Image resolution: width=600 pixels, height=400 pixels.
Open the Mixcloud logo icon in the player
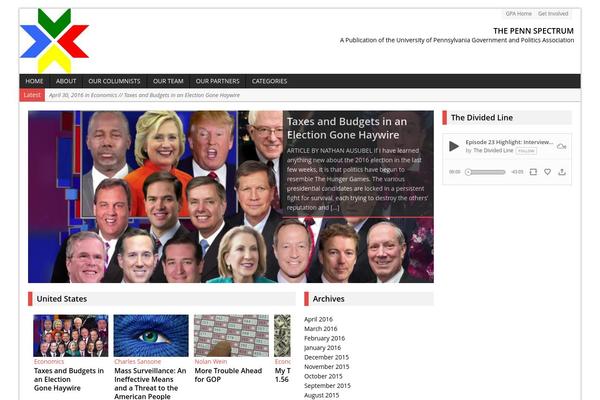[561, 146]
